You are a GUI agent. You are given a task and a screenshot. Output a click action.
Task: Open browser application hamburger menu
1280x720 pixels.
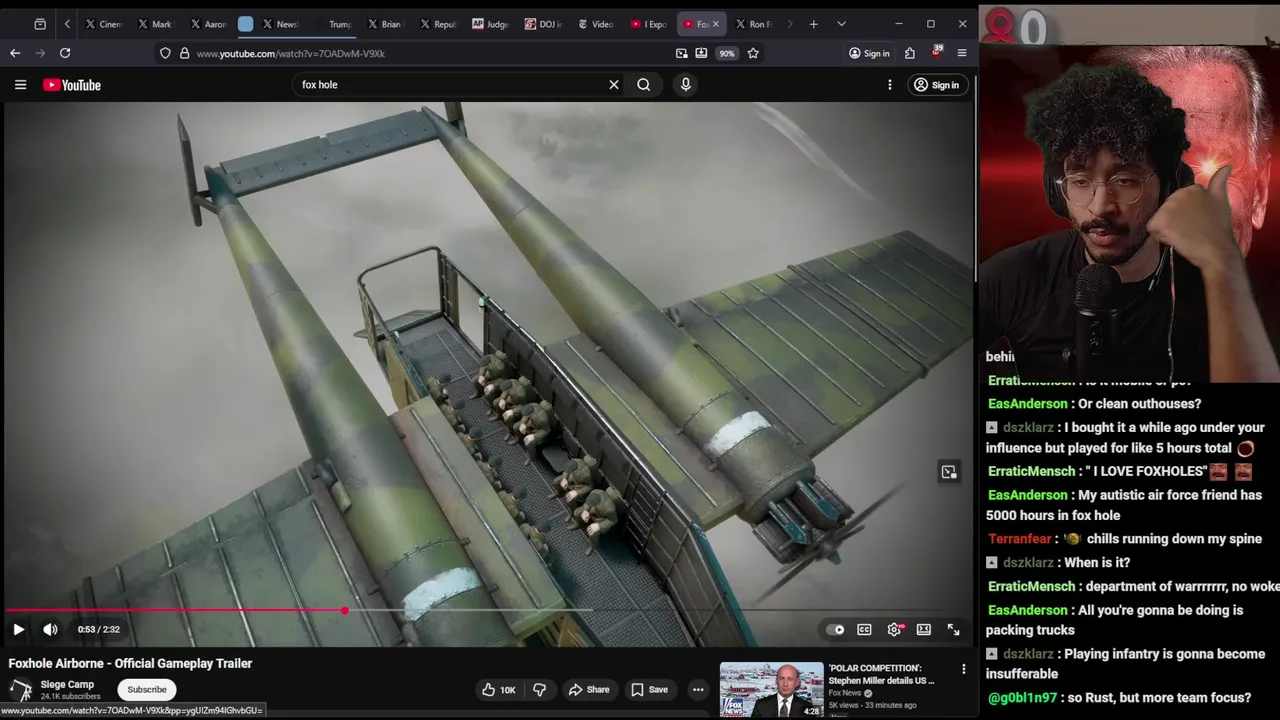962,53
